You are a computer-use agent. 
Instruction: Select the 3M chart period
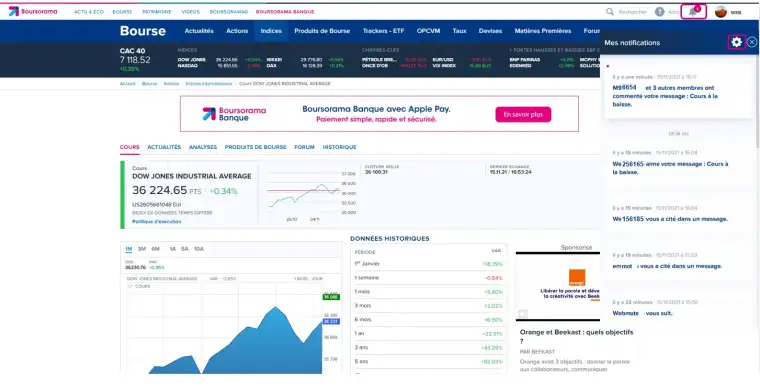(142, 249)
